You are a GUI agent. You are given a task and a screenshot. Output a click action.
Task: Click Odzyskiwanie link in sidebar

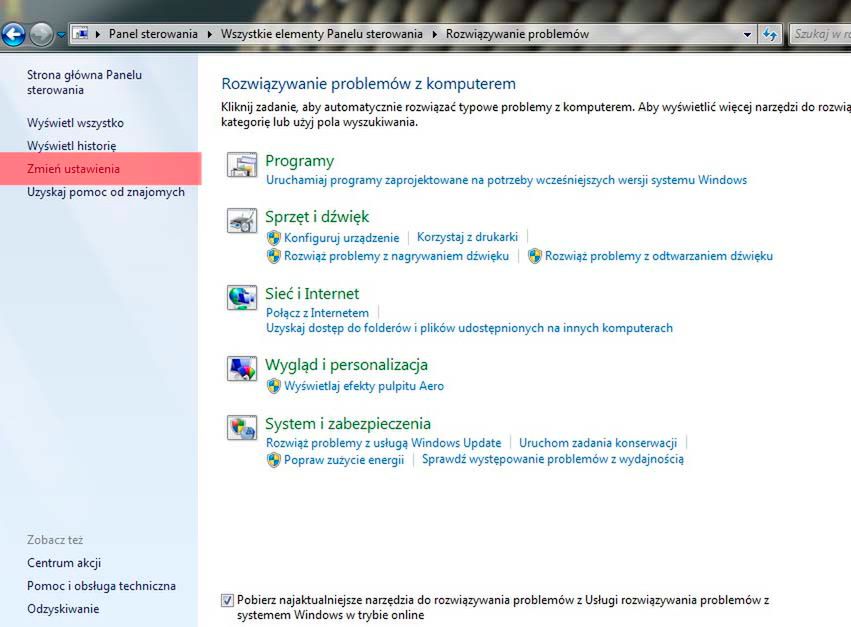tap(63, 609)
